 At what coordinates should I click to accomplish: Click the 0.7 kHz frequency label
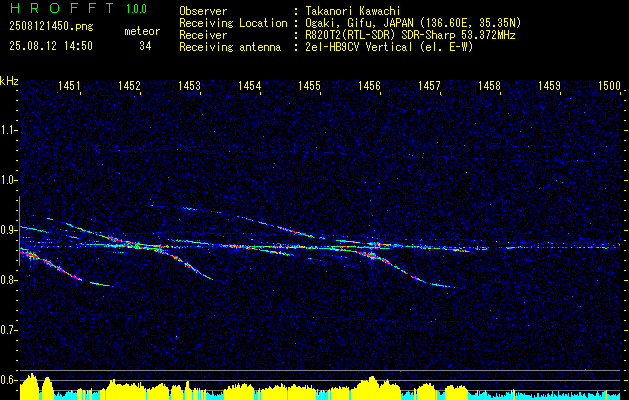pyautogui.click(x=9, y=330)
